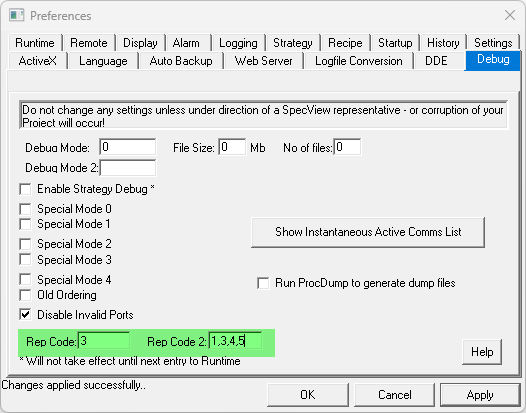
Task: Open the Remote tab
Action: point(89,43)
